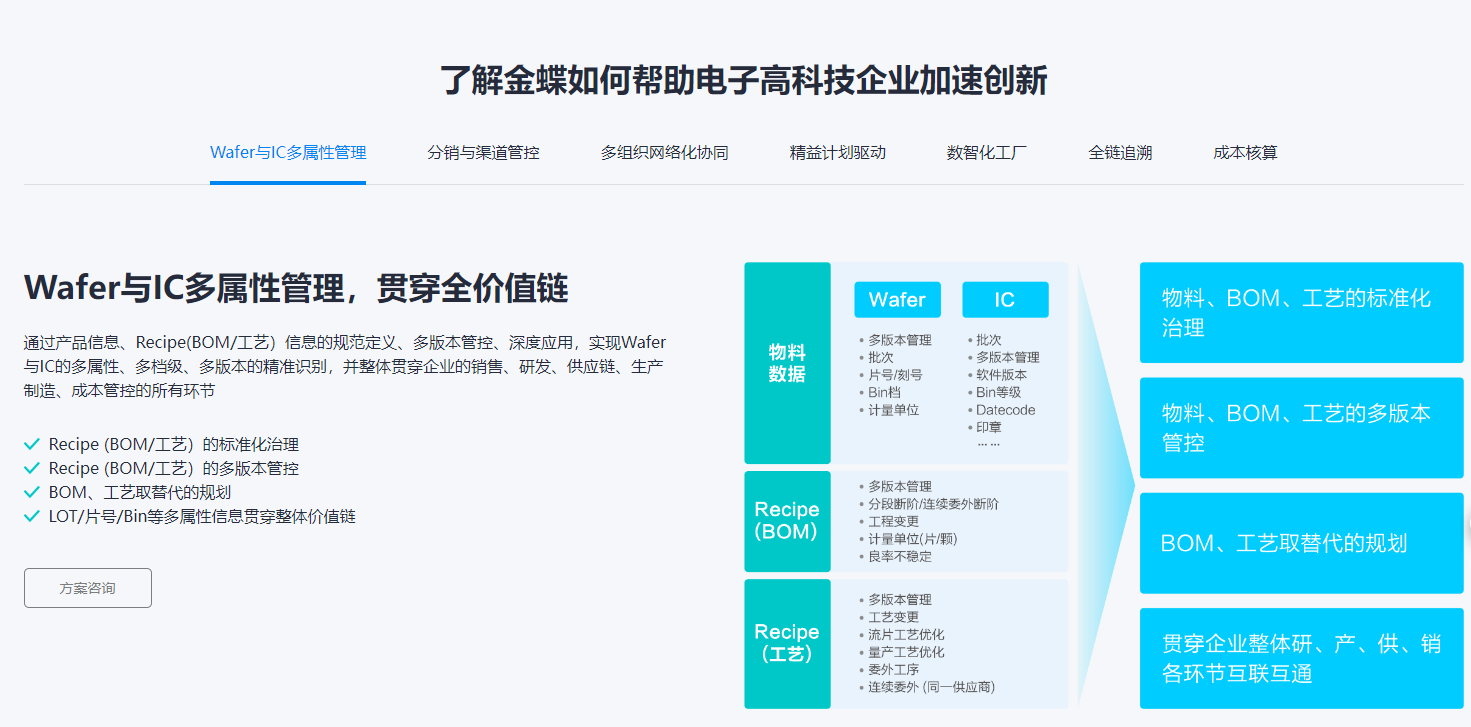1471x727 pixels.
Task: Select the blue Wafer label badge
Action: (x=897, y=299)
